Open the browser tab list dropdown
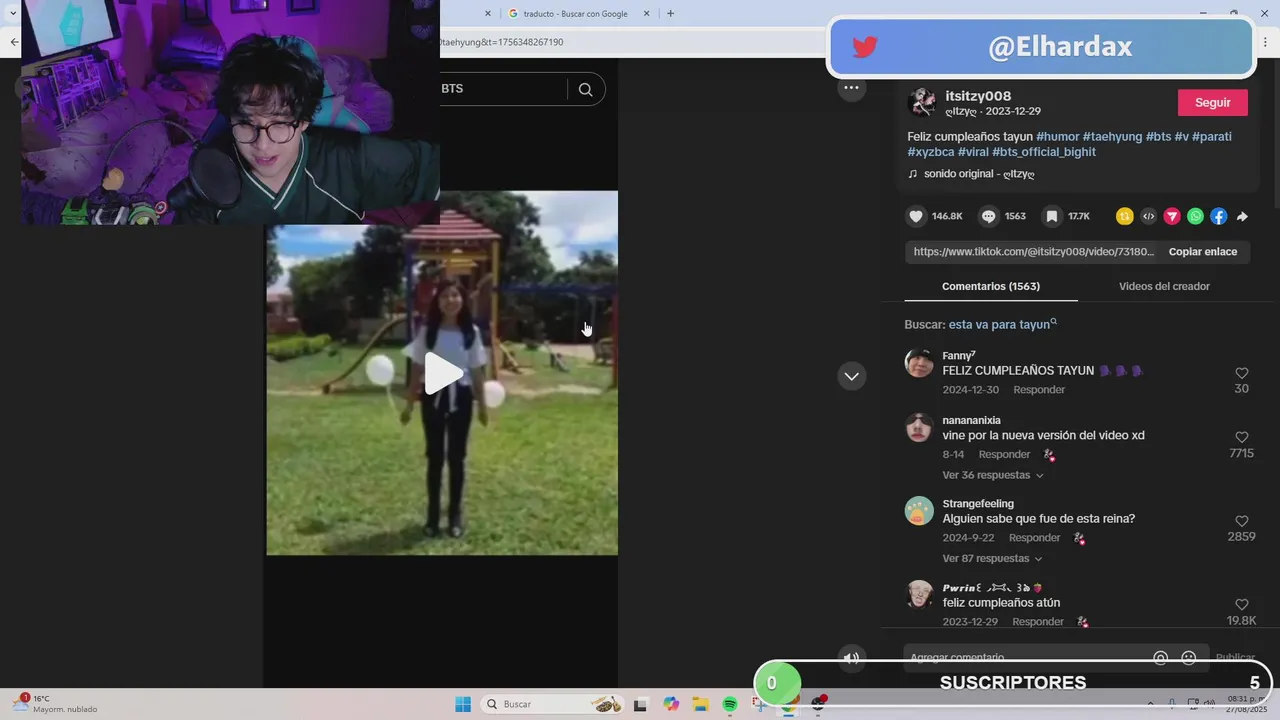The height and width of the screenshot is (720, 1280). click(13, 14)
